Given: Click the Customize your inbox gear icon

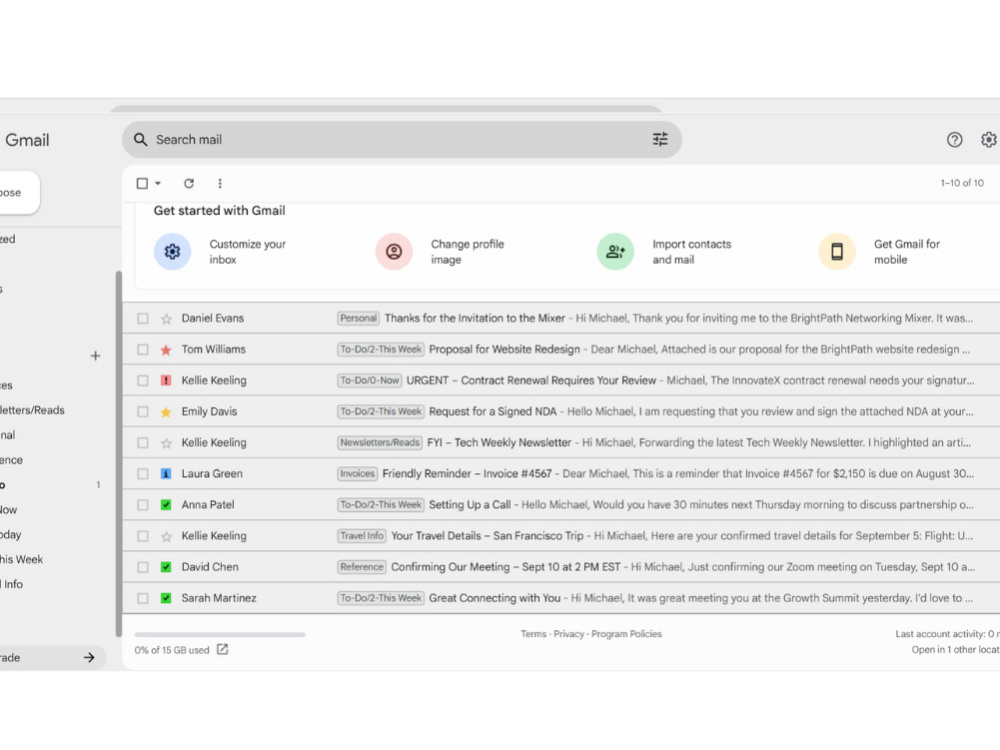Looking at the screenshot, I should point(172,251).
